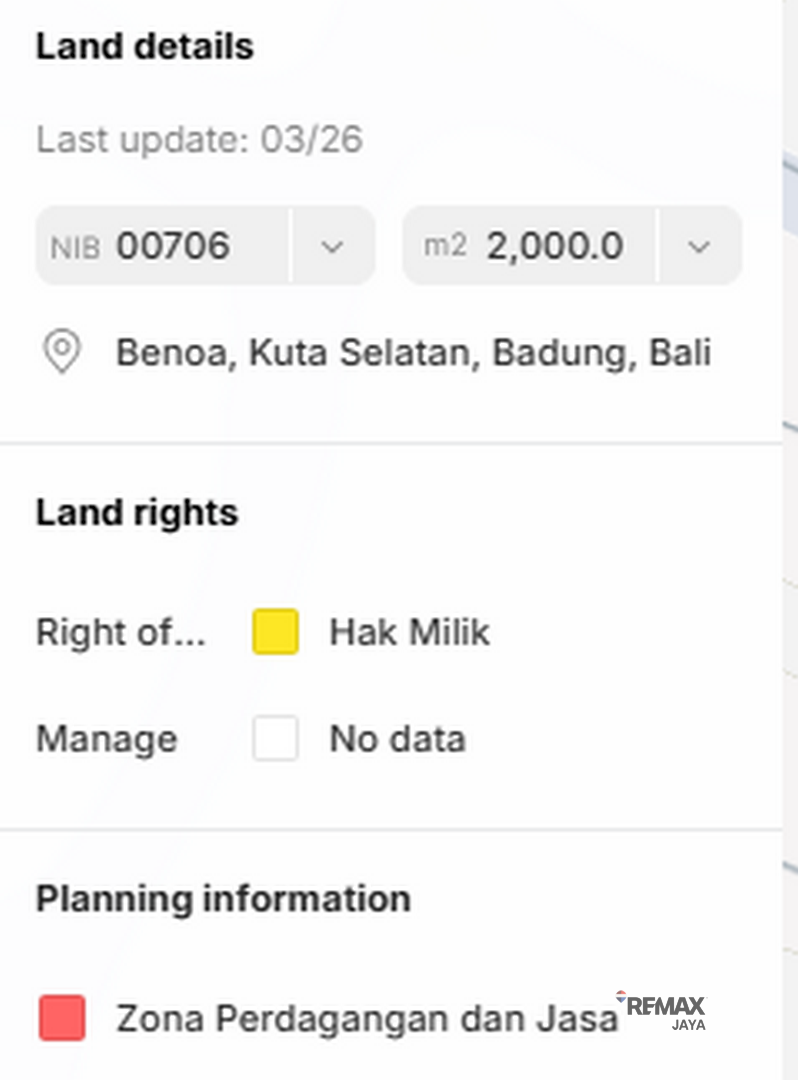This screenshot has height=1080, width=798.
Task: Click the white No data swatch
Action: pyautogui.click(x=275, y=739)
